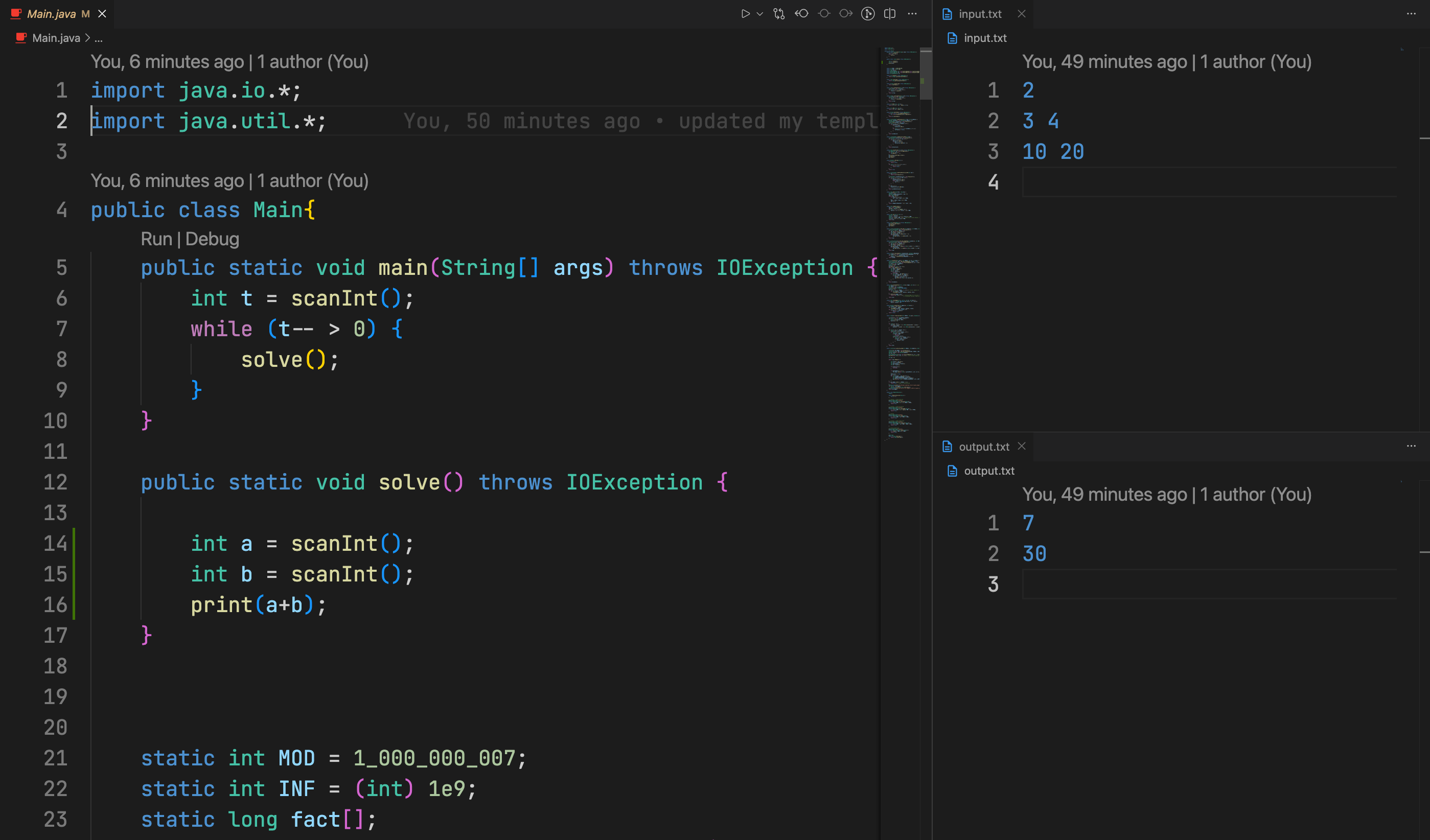1430x840 pixels.
Task: Go to next revision icon
Action: 845,14
